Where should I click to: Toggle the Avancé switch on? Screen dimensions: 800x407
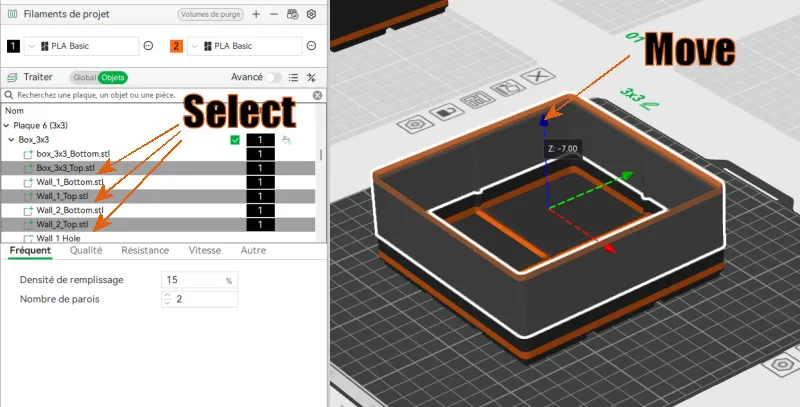point(273,78)
